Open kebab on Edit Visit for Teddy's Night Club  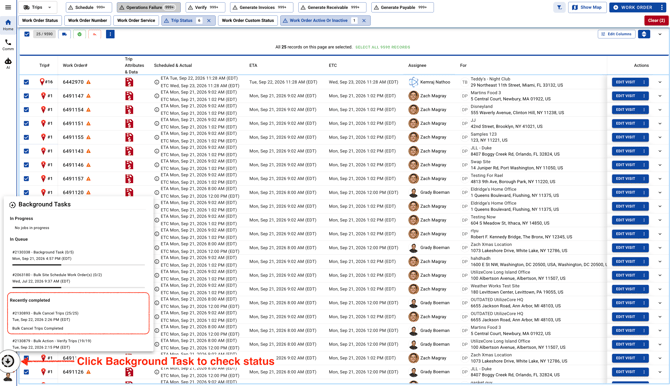(x=644, y=82)
